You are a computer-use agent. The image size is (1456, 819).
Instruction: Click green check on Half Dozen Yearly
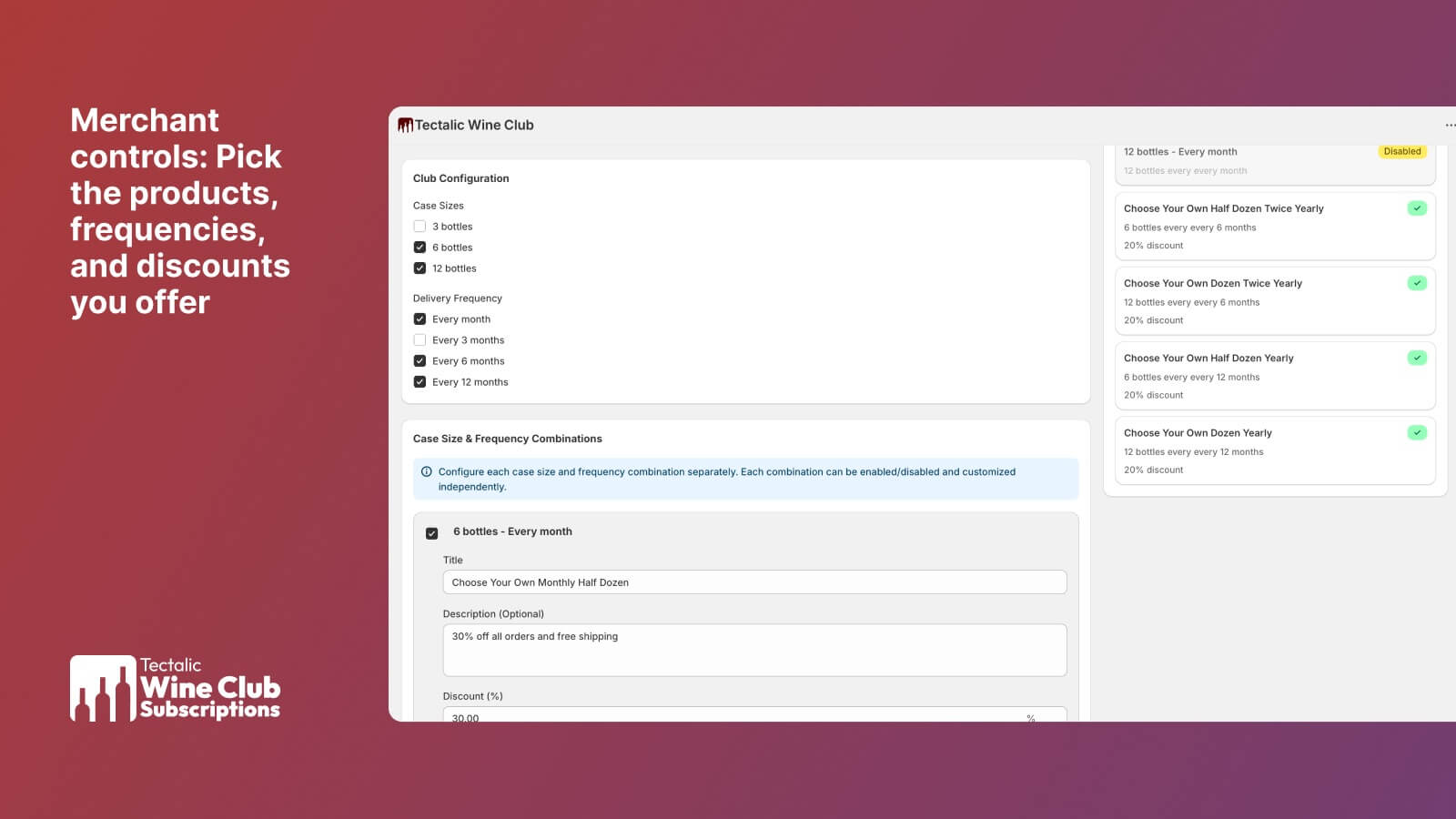point(1417,358)
